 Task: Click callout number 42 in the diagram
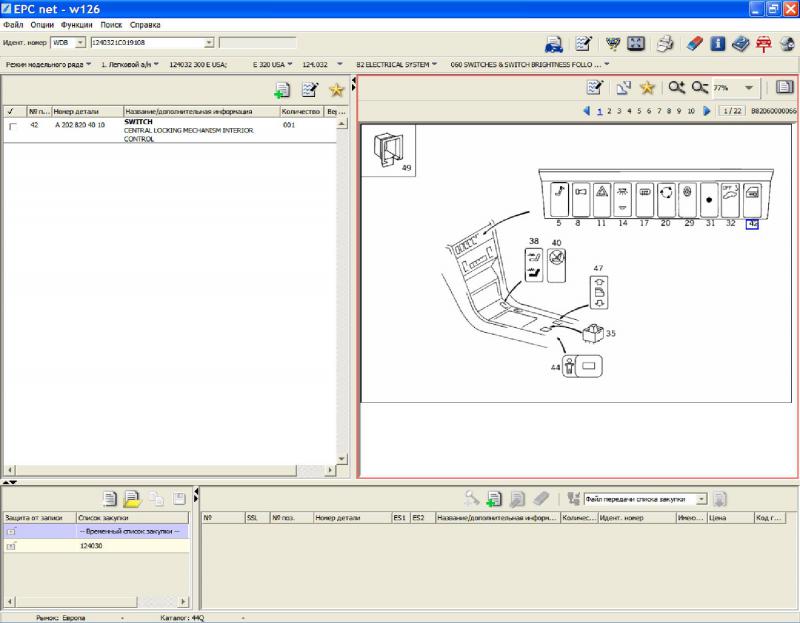click(x=752, y=224)
